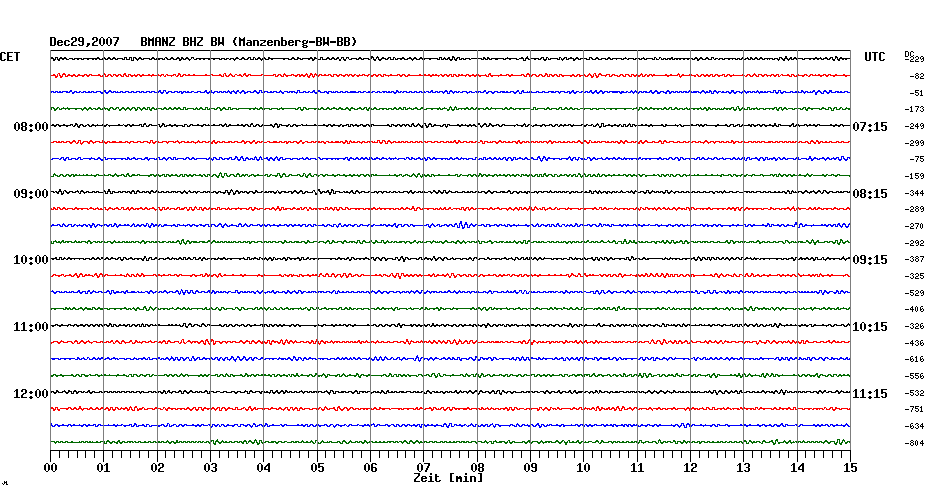Click the DC offset value -804

pyautogui.click(x=915, y=444)
